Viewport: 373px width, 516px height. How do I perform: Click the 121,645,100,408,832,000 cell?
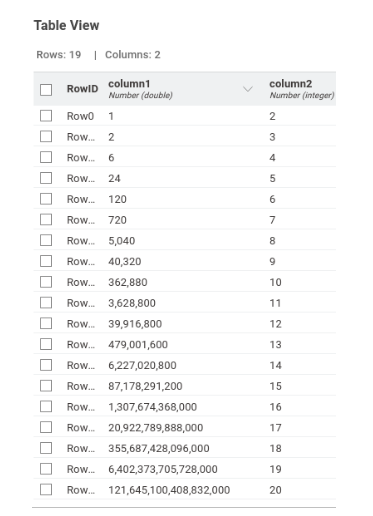coord(169,490)
